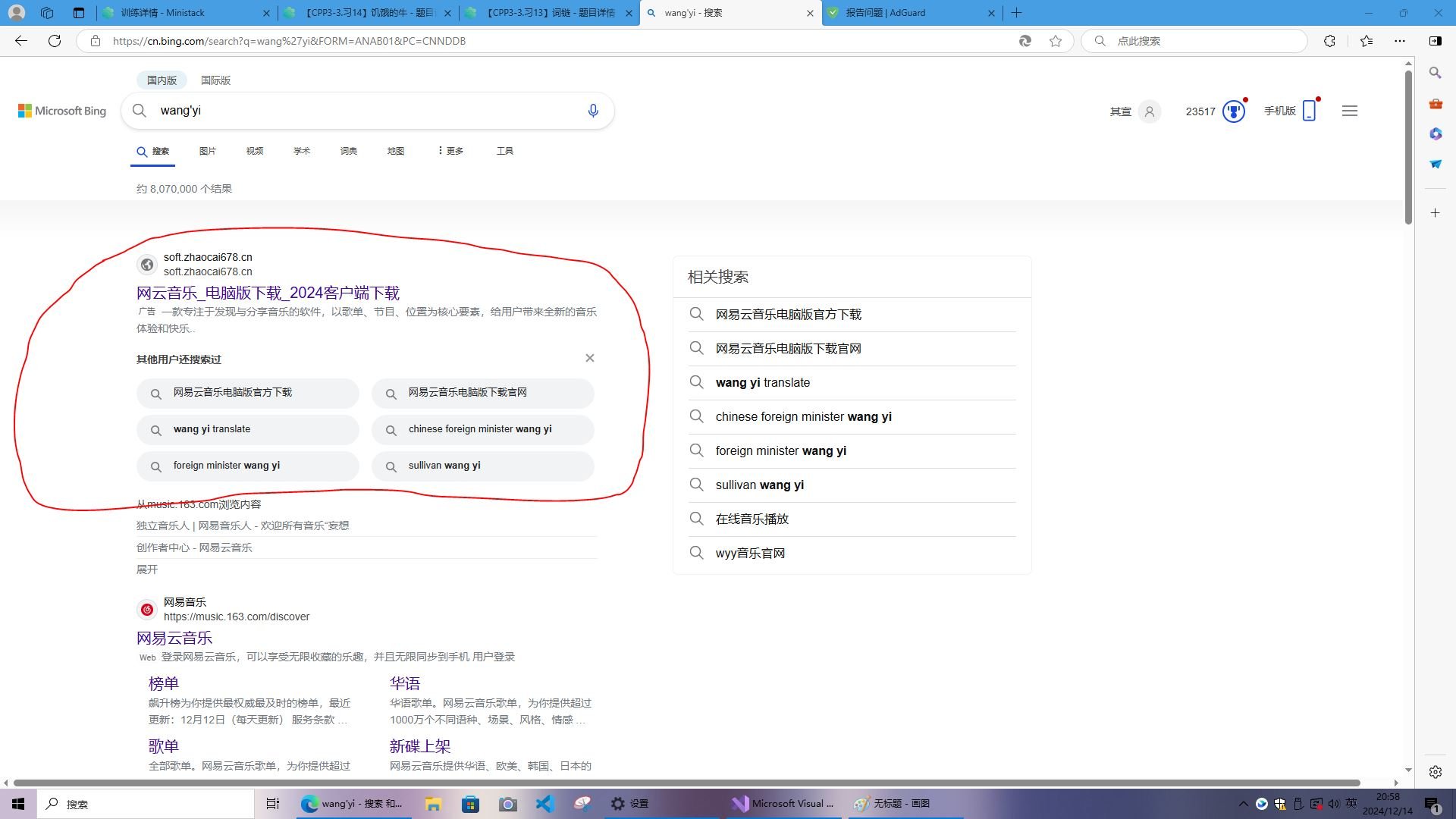Toggle the sidebar panel icon
The width and height of the screenshot is (1456, 819).
[1436, 41]
